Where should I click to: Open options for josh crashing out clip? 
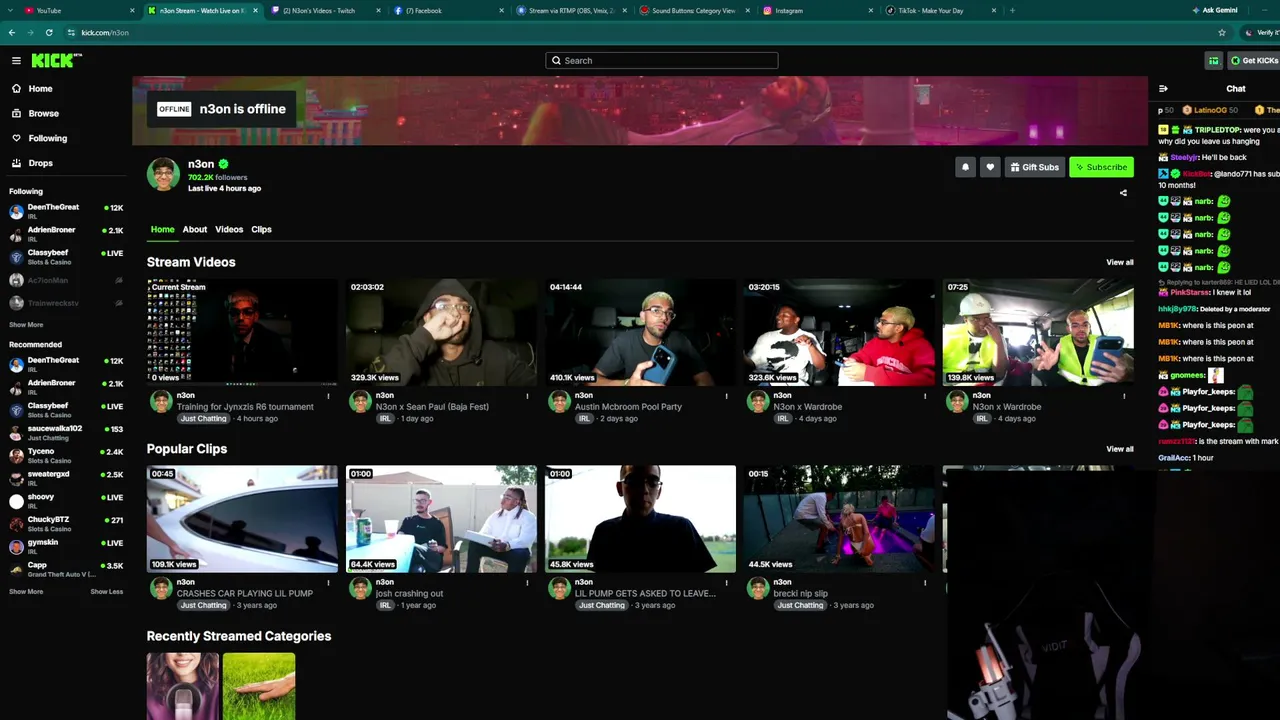click(527, 583)
